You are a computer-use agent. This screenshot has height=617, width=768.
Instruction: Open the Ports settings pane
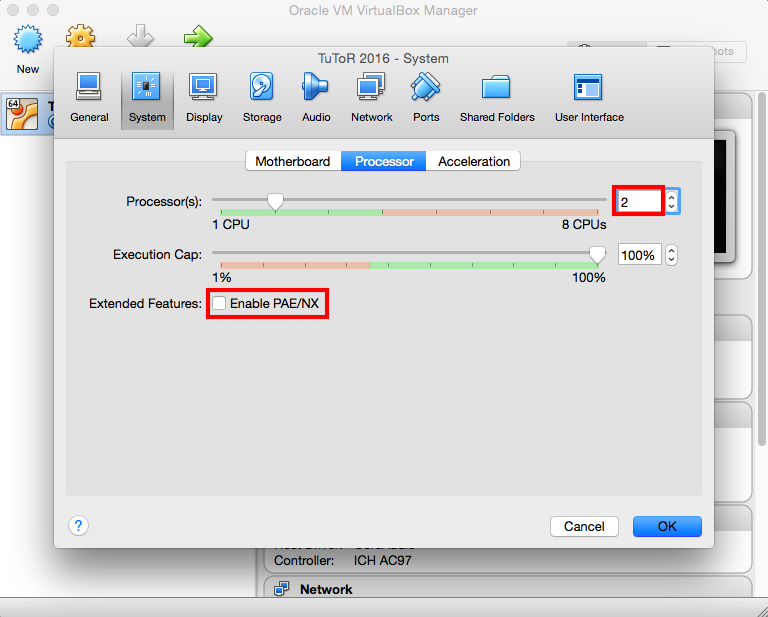(x=426, y=97)
